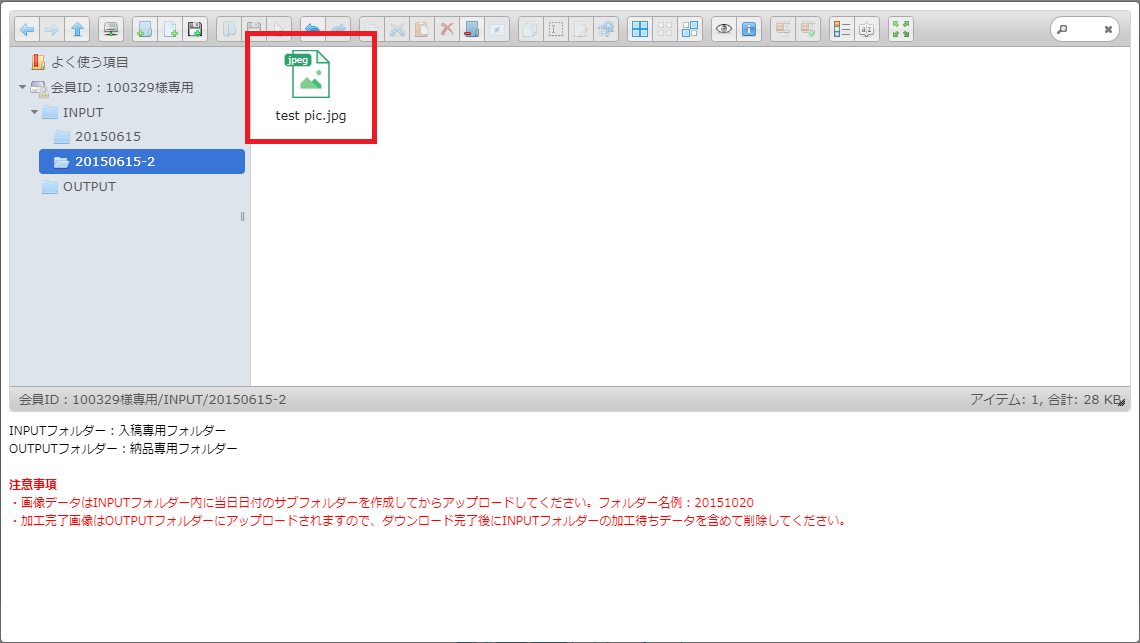The height and width of the screenshot is (643, 1140).
Task: Create a new folder from the toolbar
Action: point(145,29)
